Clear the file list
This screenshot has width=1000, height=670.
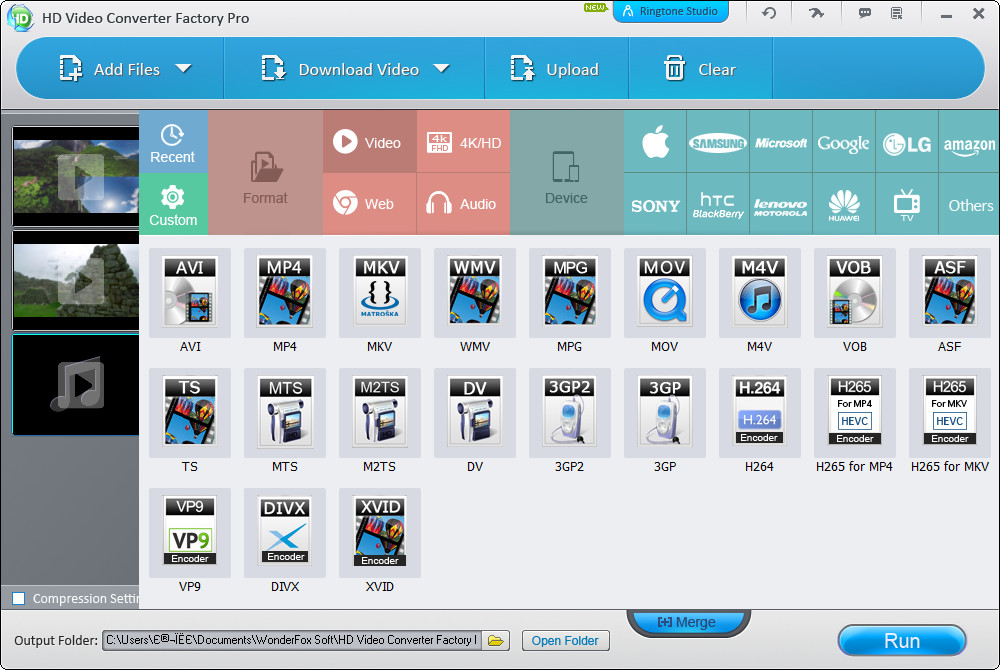[700, 69]
